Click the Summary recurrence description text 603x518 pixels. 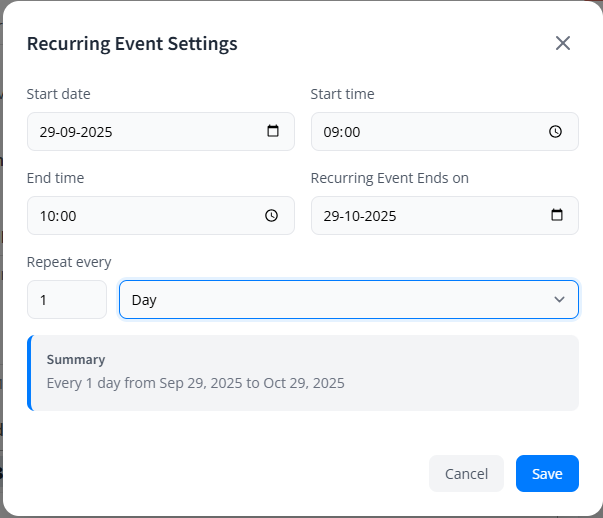click(x=196, y=382)
